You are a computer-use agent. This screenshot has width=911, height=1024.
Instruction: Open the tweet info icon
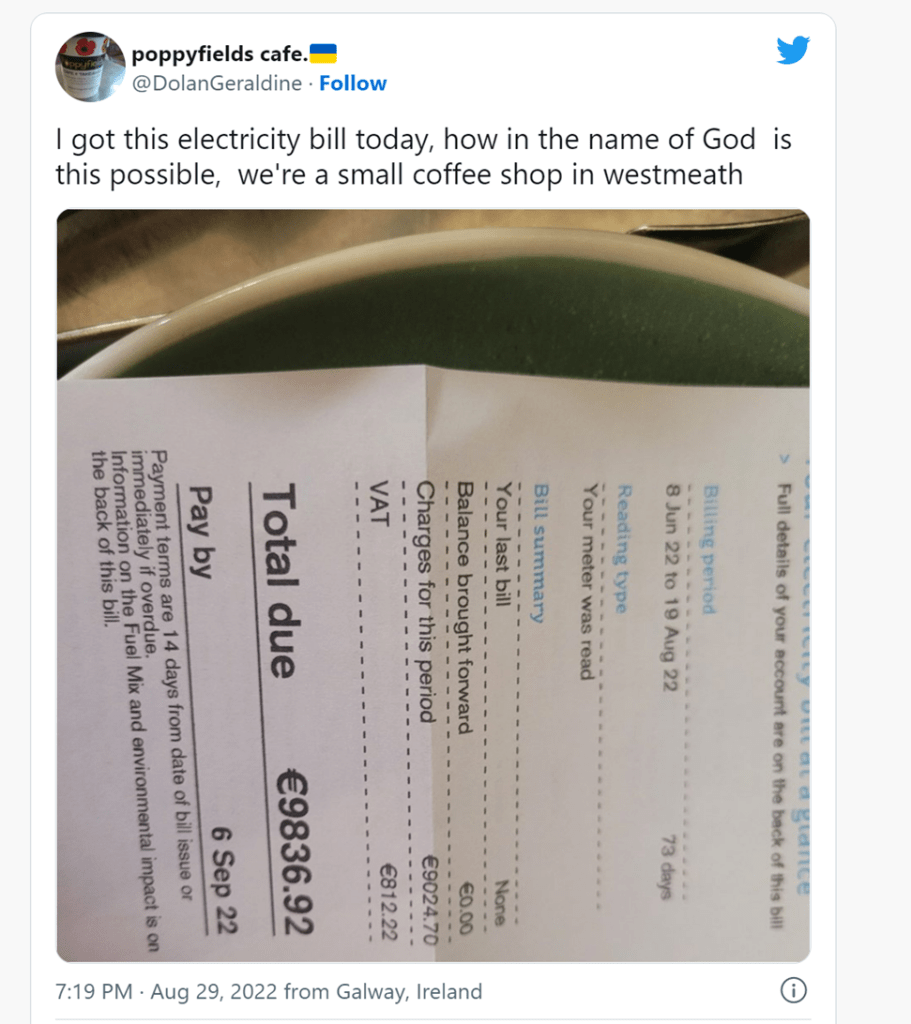click(x=792, y=991)
